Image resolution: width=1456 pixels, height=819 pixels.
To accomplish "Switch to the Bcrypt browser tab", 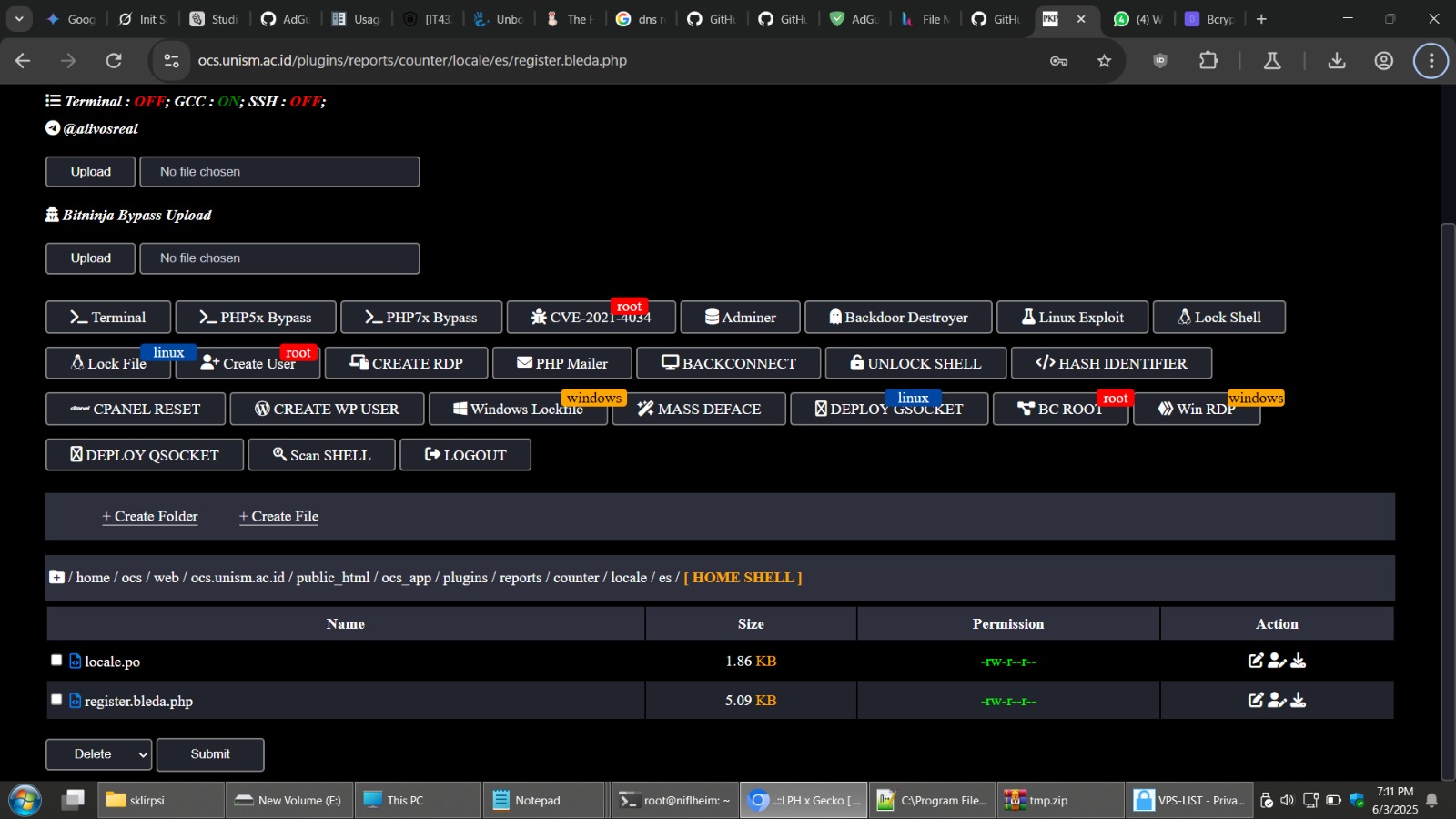I will [x=1208, y=18].
